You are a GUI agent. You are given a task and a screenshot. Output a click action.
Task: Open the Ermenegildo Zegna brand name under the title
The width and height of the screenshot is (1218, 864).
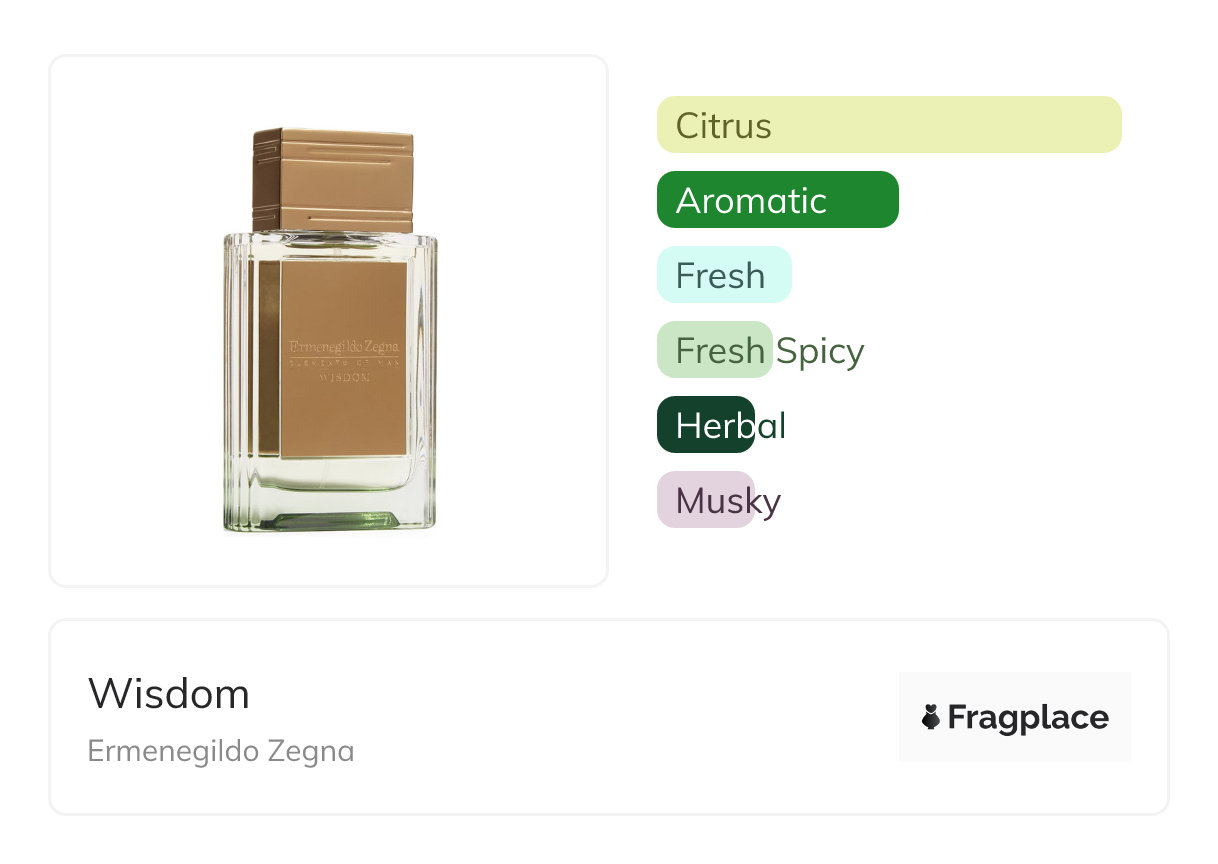coord(221,751)
